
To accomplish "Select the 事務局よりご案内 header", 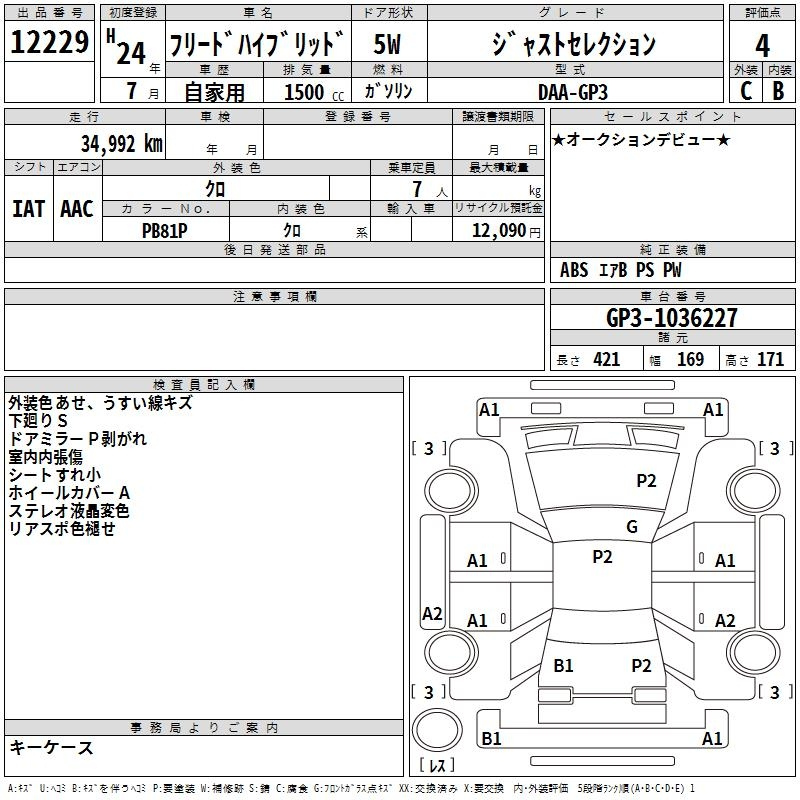I will [x=204, y=728].
